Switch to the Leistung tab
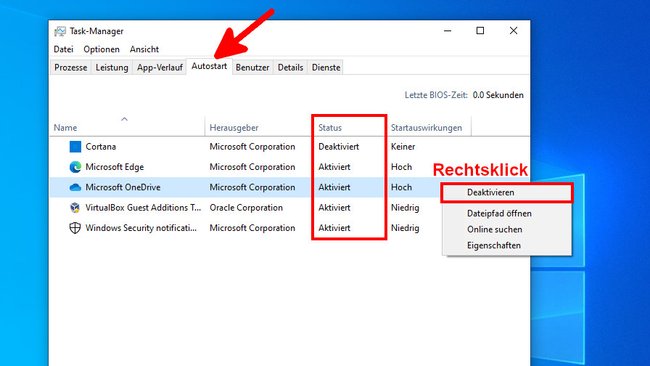The width and height of the screenshot is (650, 366). (x=112, y=68)
